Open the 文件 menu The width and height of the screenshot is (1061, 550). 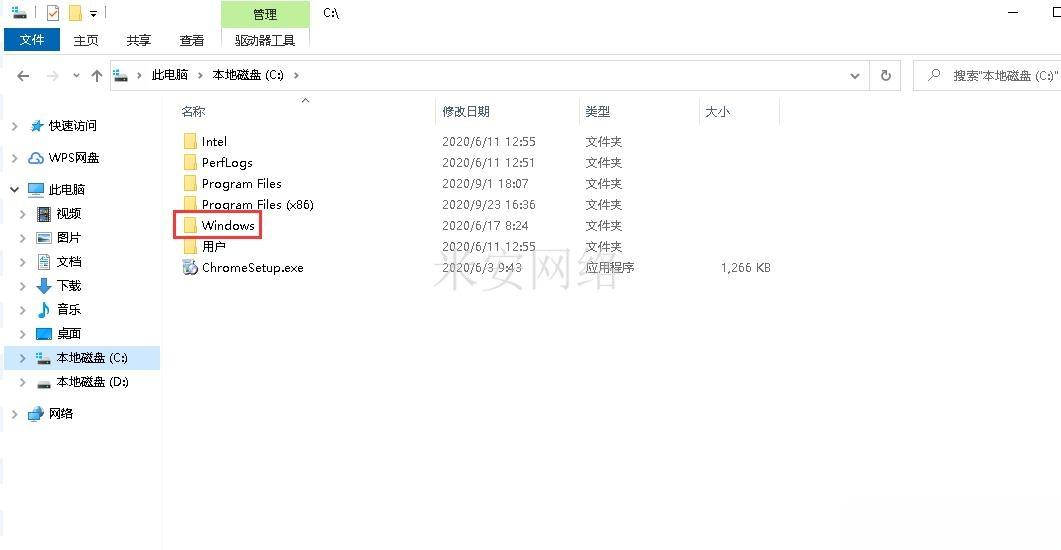point(32,40)
